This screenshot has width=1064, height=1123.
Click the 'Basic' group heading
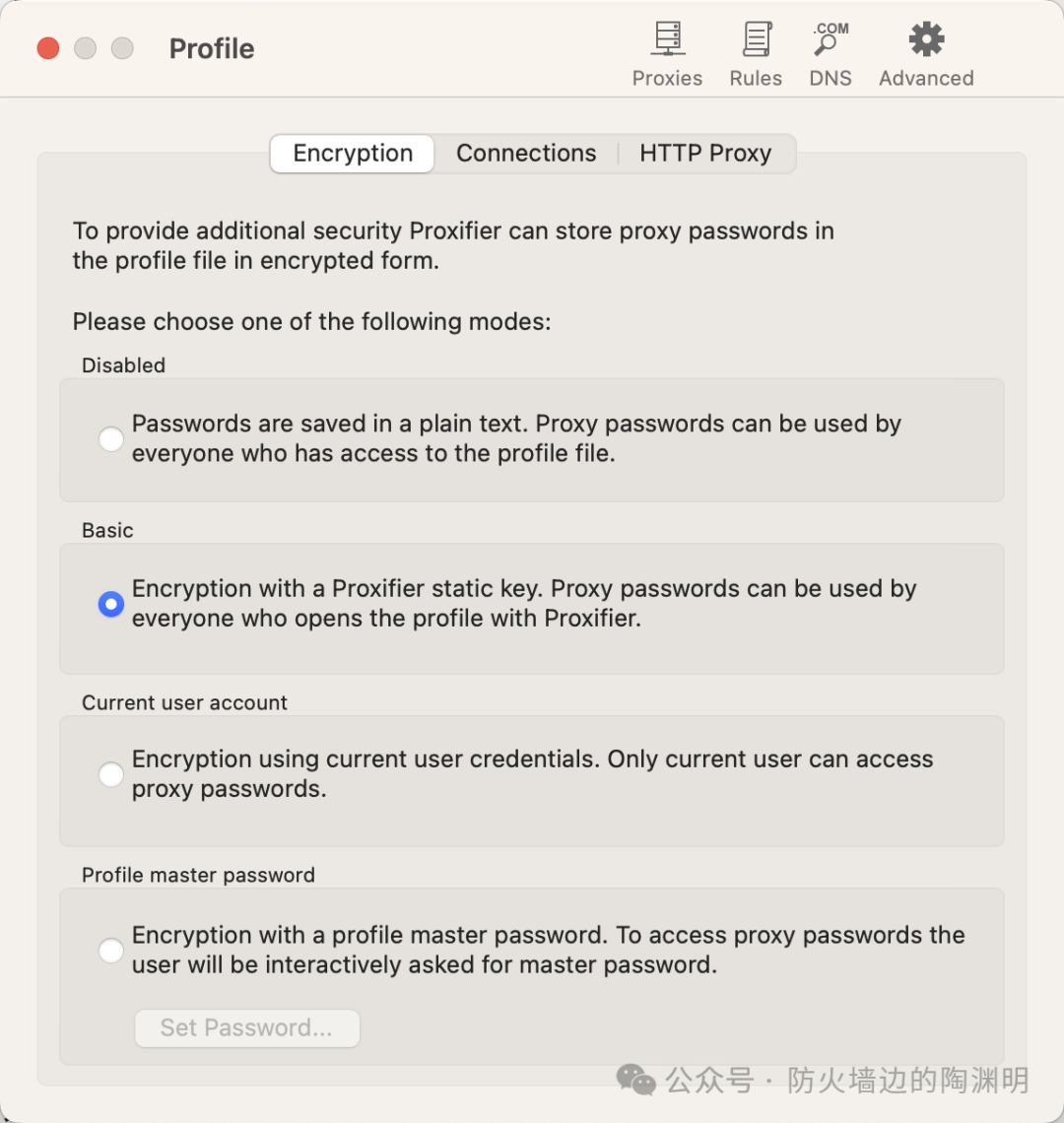tap(107, 531)
